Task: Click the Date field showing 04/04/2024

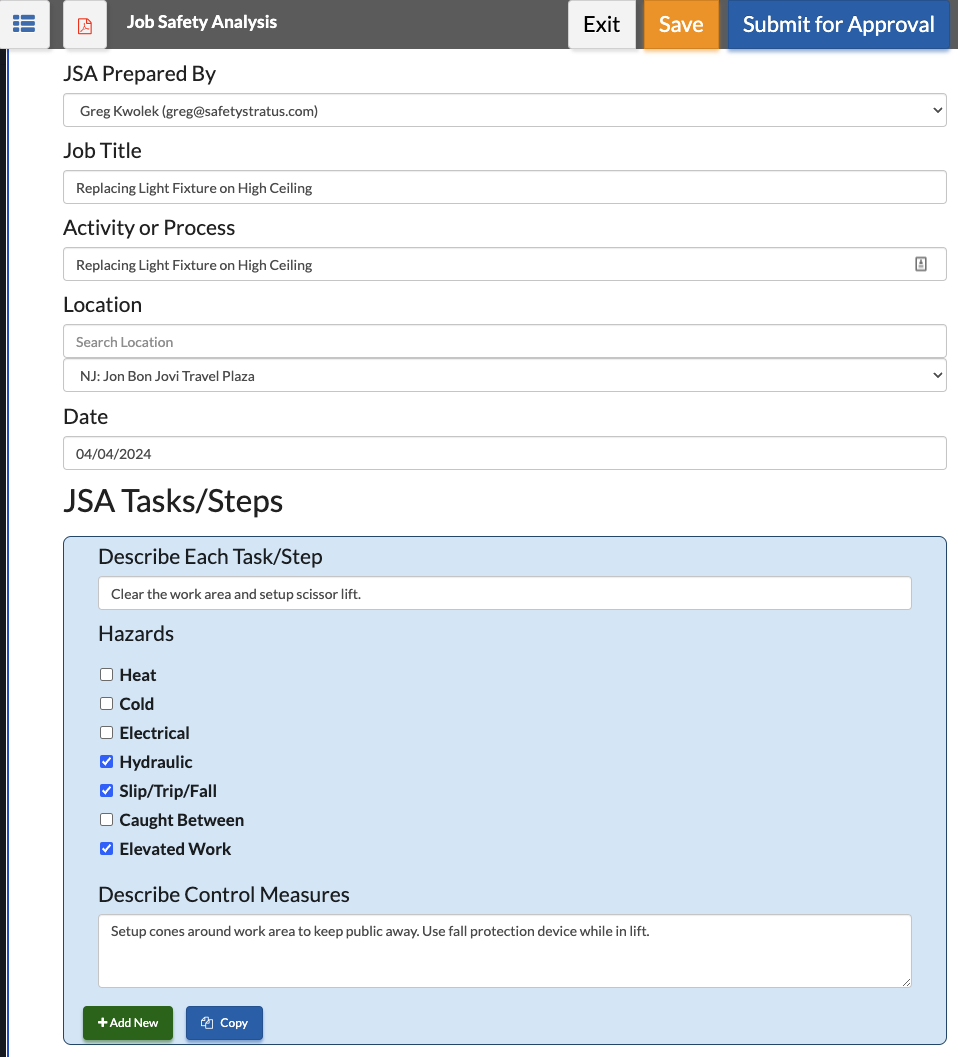Action: pos(504,453)
